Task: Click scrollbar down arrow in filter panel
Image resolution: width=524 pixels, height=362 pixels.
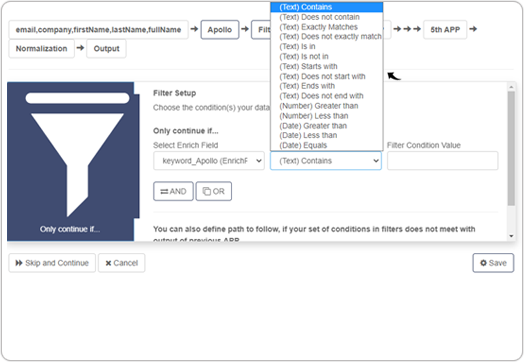Action: pyautogui.click(x=511, y=236)
